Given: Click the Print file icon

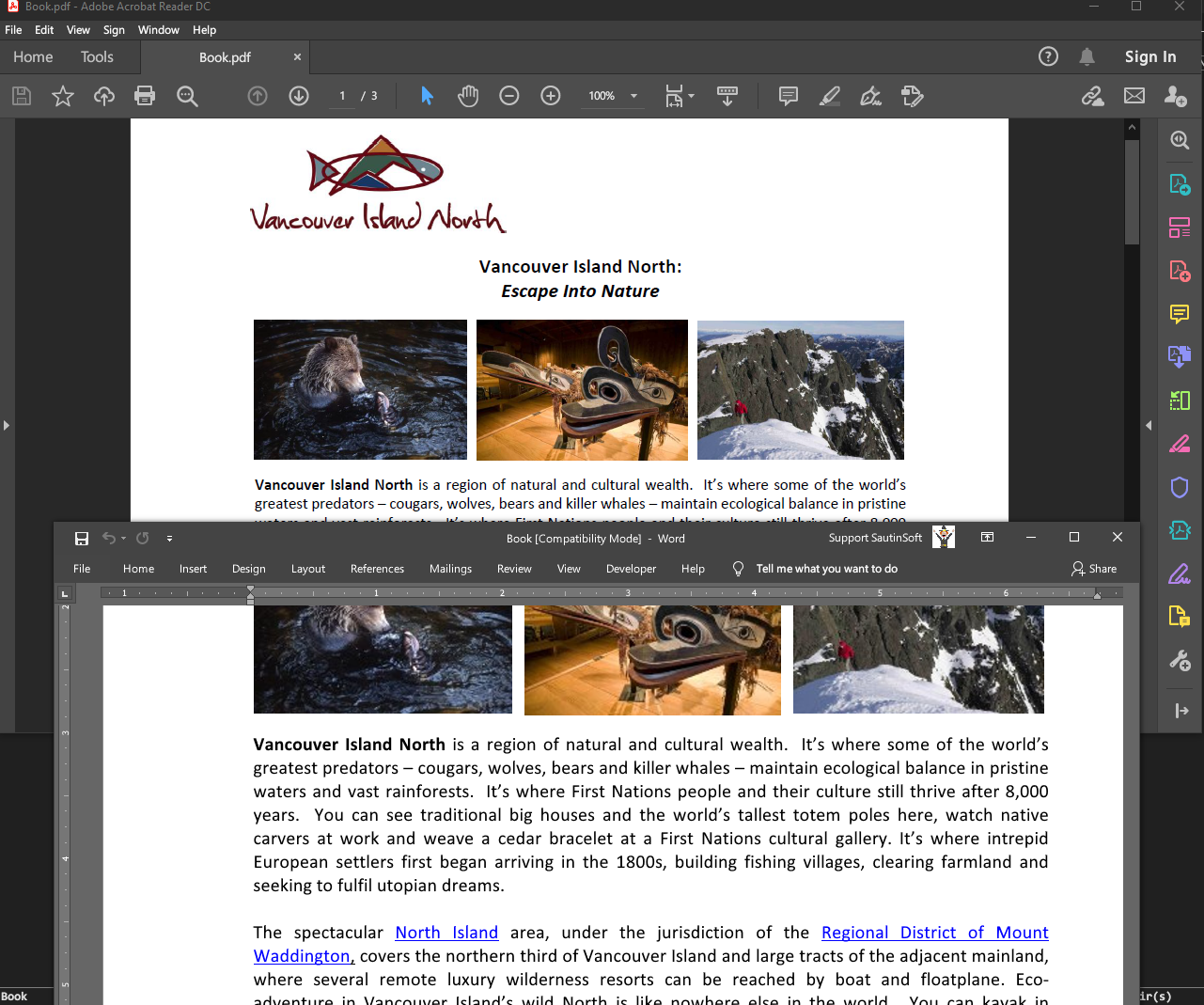Looking at the screenshot, I should (x=145, y=96).
